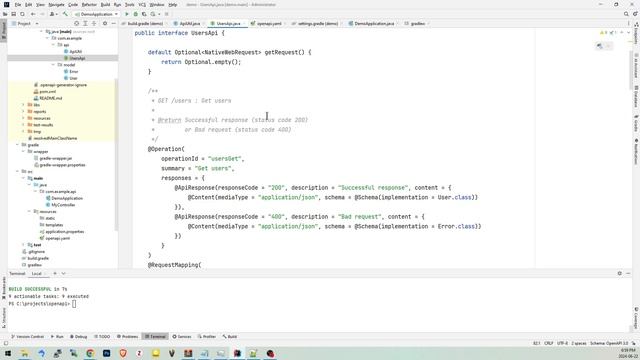Click Run with Coverage icon
The height and width of the screenshot is (360, 640).
(x=144, y=14)
